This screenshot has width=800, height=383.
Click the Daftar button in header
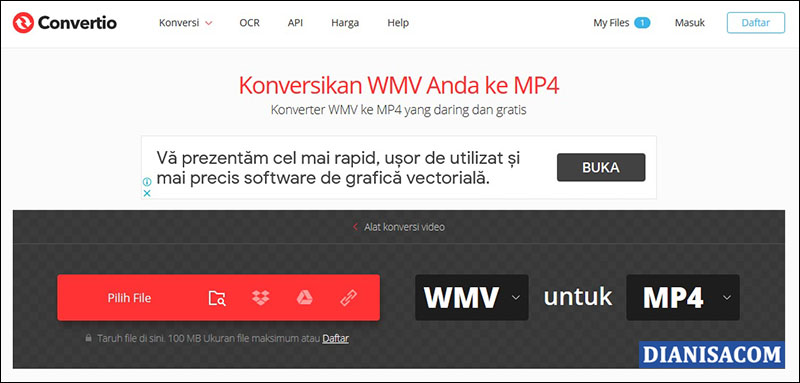pos(756,23)
